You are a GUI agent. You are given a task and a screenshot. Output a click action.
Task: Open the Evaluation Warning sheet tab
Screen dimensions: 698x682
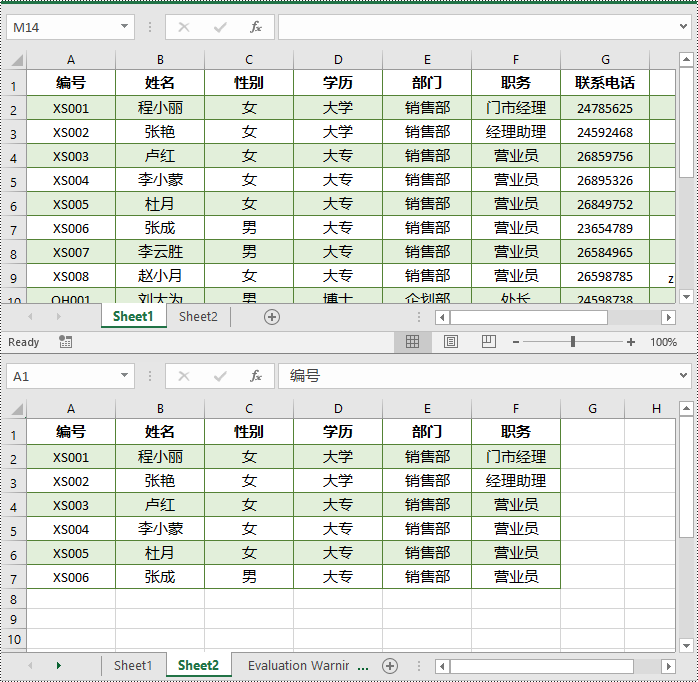click(299, 666)
